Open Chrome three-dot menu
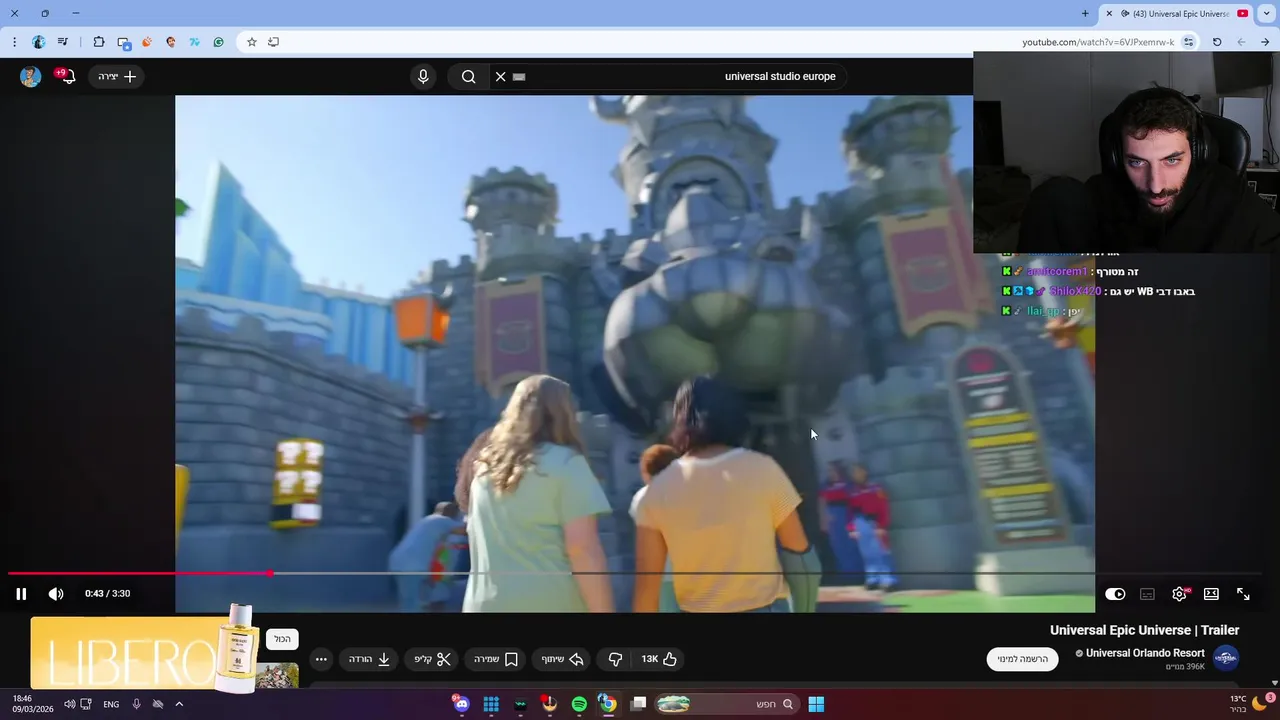This screenshot has width=1280, height=720. 14,42
